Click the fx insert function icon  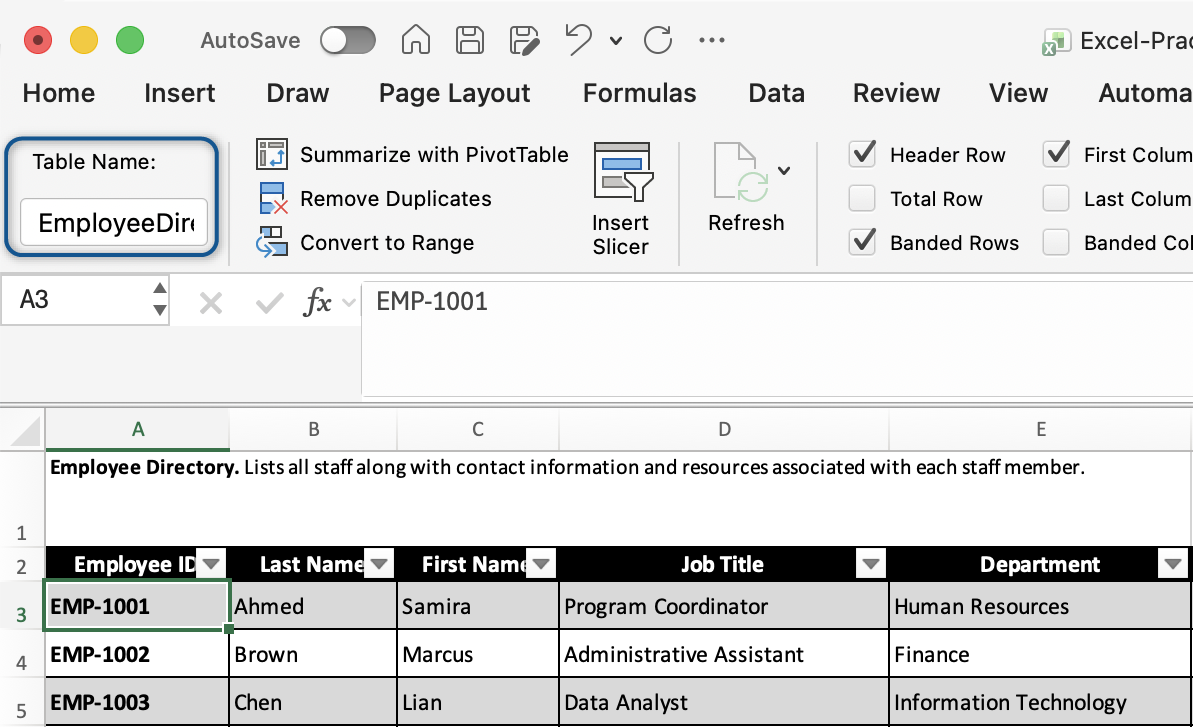coord(317,302)
